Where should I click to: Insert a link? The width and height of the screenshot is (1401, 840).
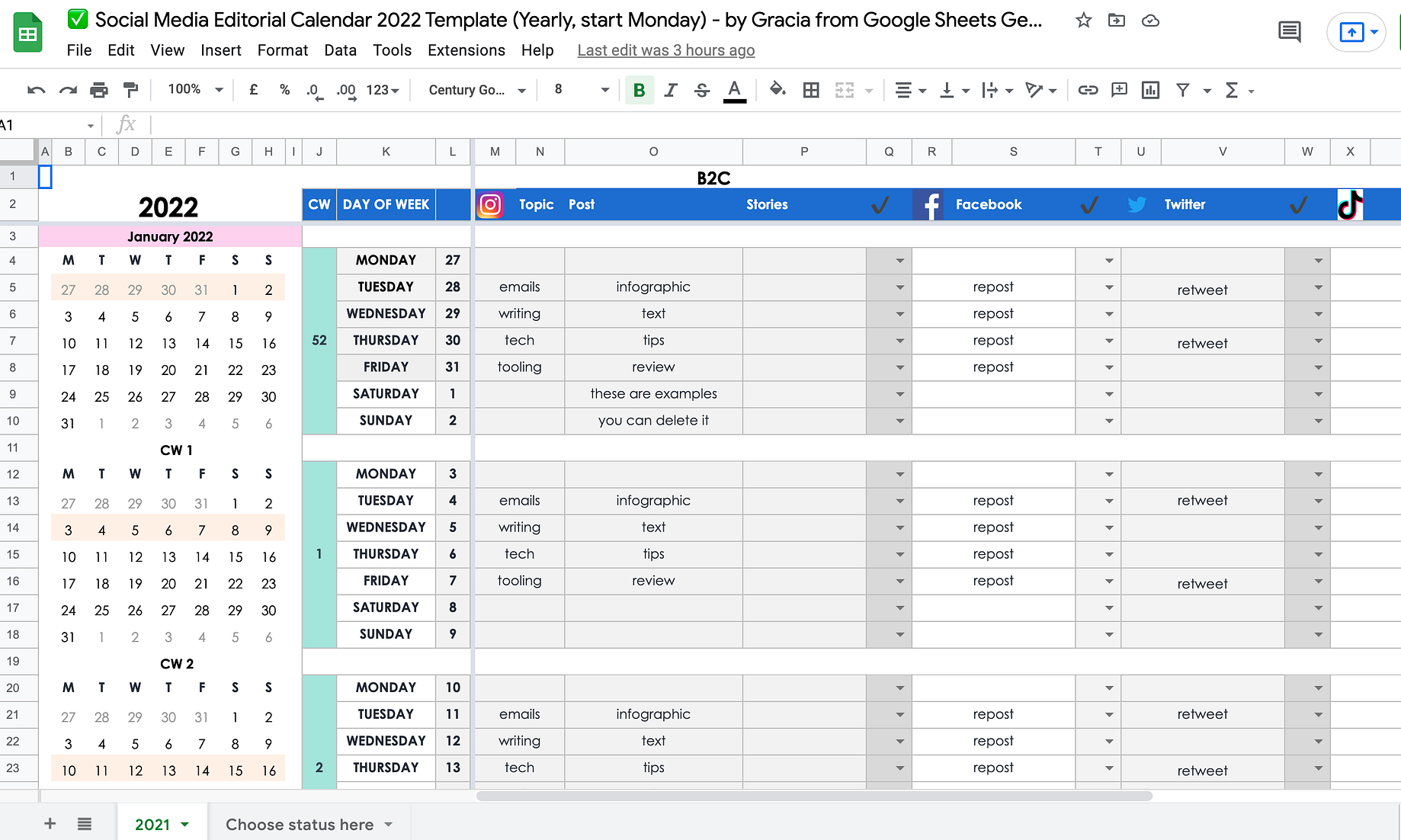(1088, 89)
